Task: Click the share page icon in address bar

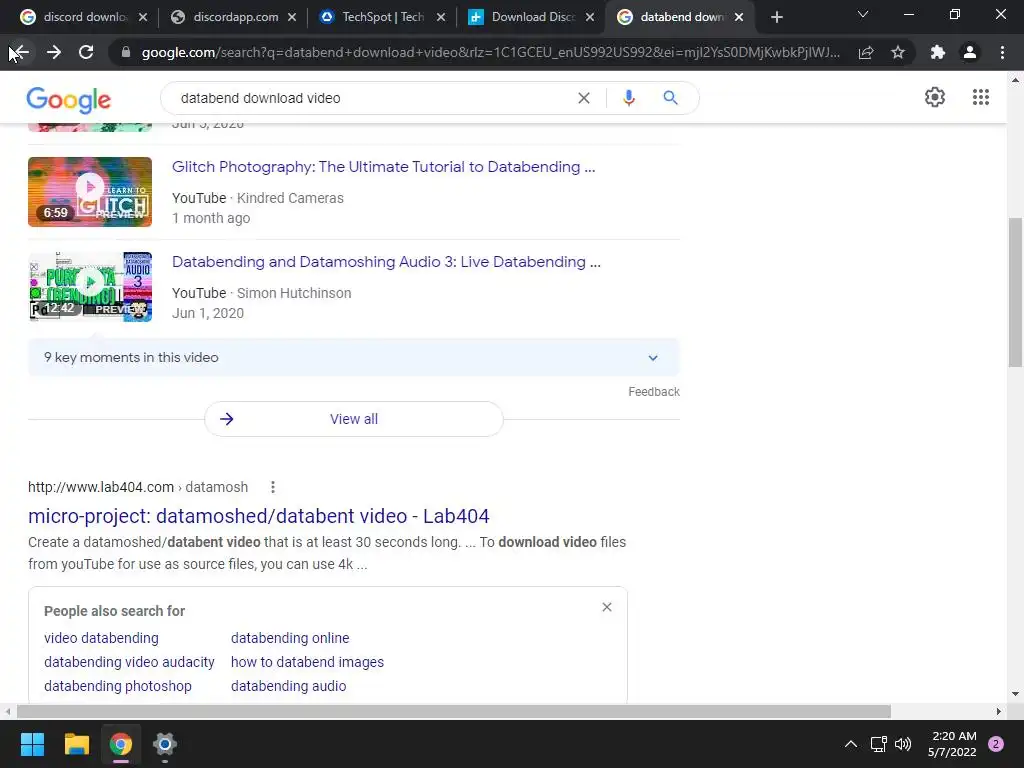Action: (x=866, y=52)
